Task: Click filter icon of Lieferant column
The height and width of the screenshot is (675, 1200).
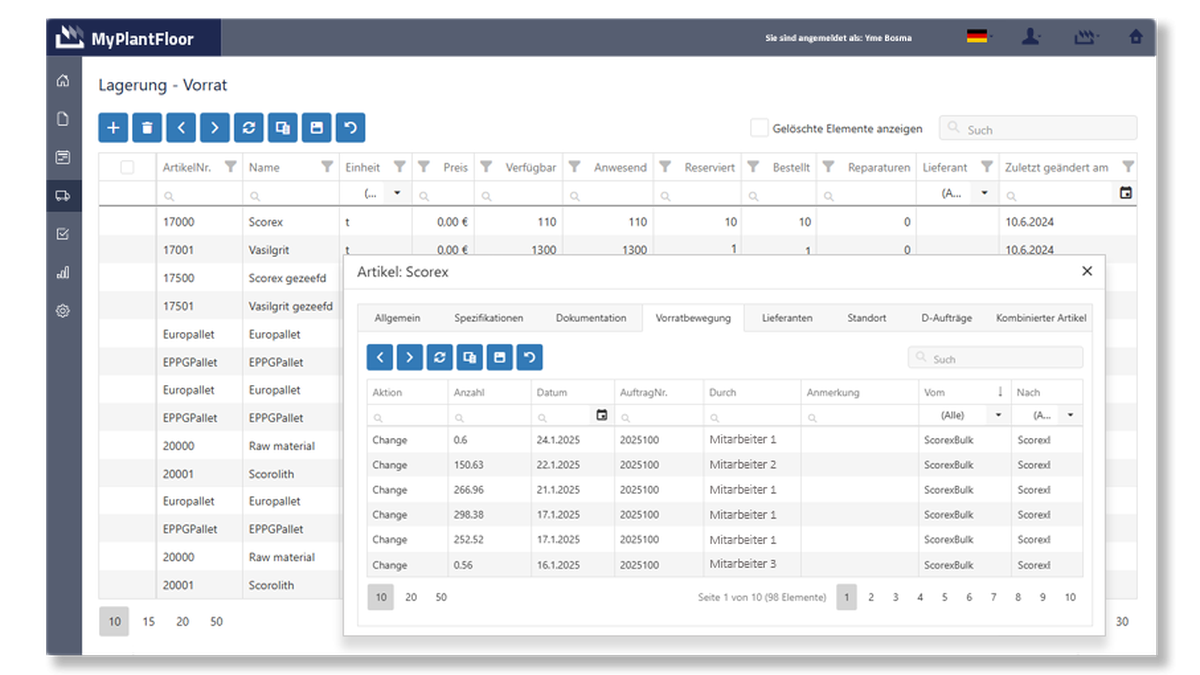Action: click(987, 167)
